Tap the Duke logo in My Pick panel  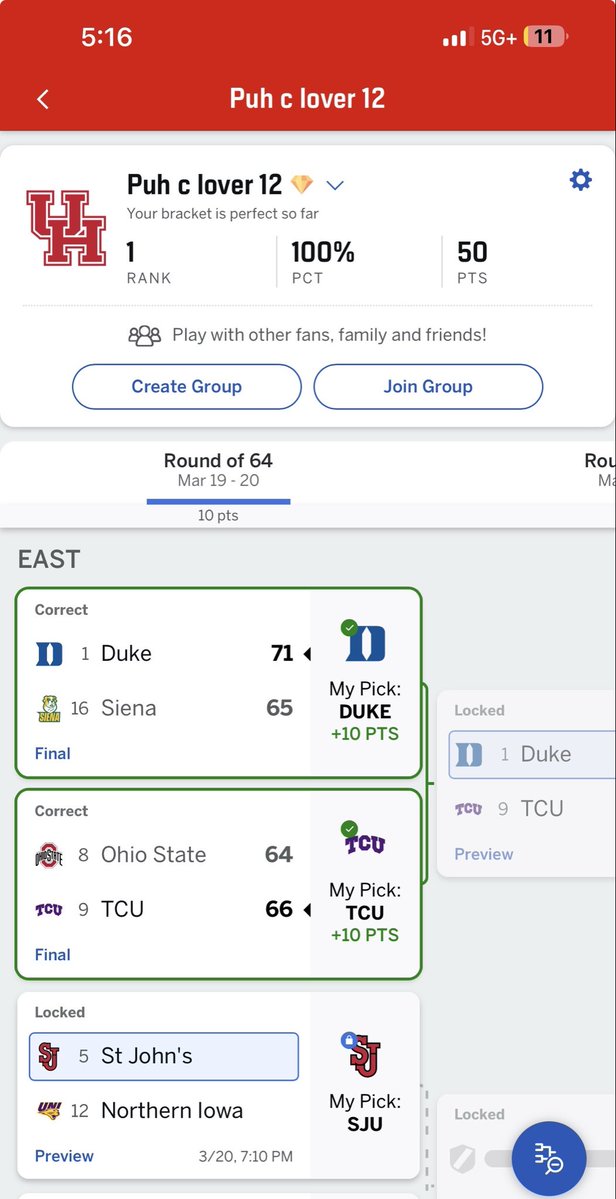click(x=365, y=642)
